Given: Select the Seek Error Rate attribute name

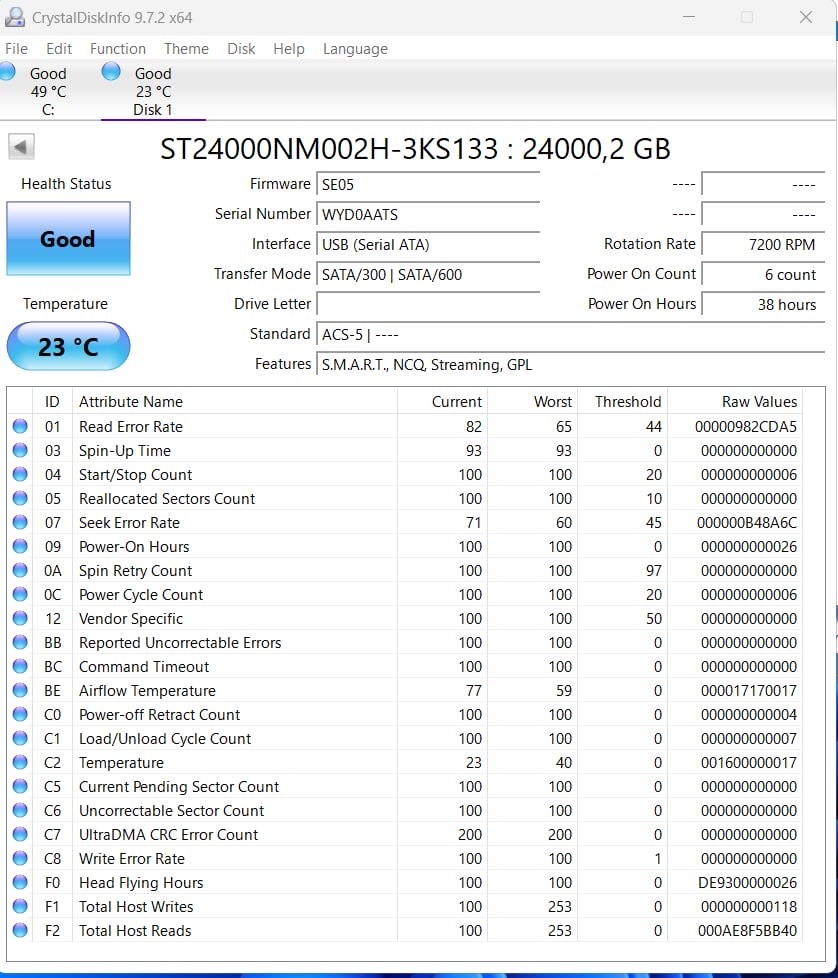Looking at the screenshot, I should click(129, 523).
